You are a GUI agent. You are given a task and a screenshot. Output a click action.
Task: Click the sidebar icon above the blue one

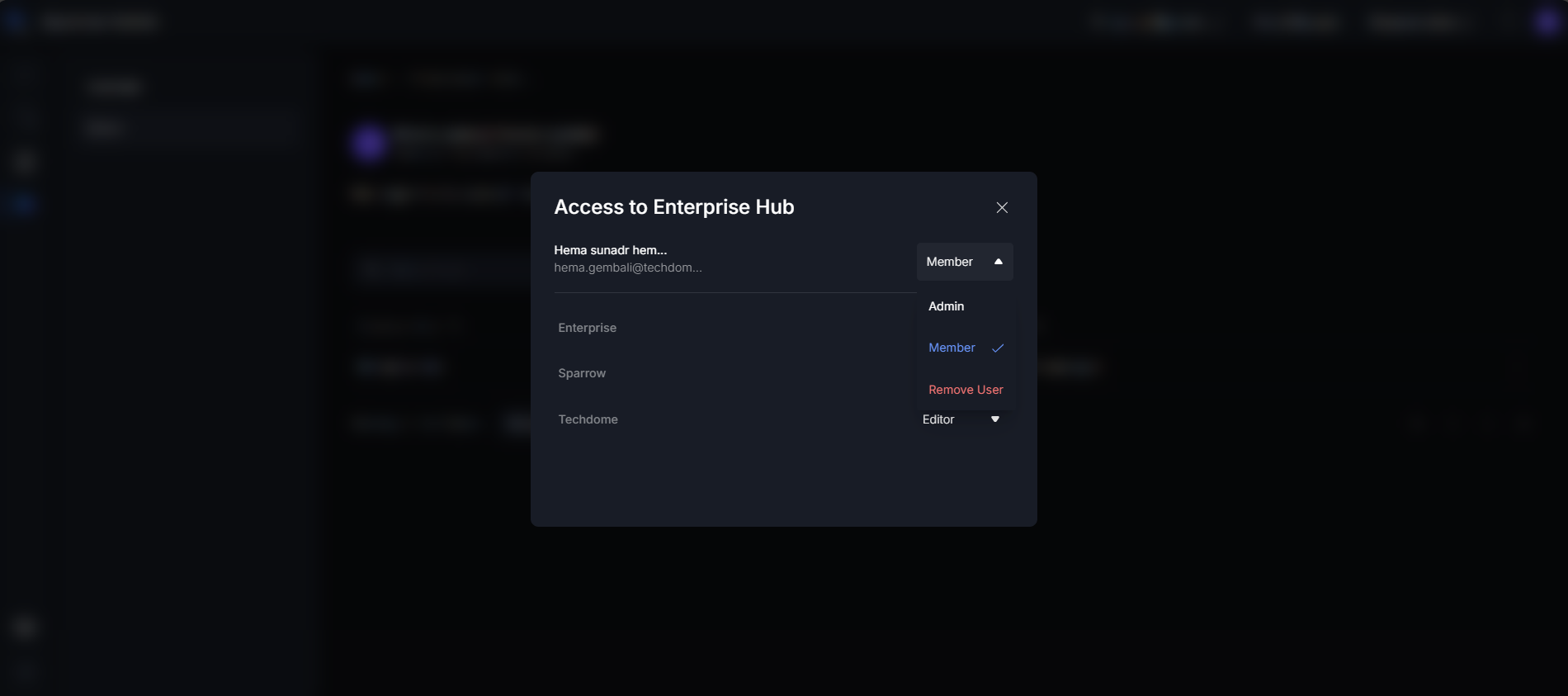[x=24, y=163]
